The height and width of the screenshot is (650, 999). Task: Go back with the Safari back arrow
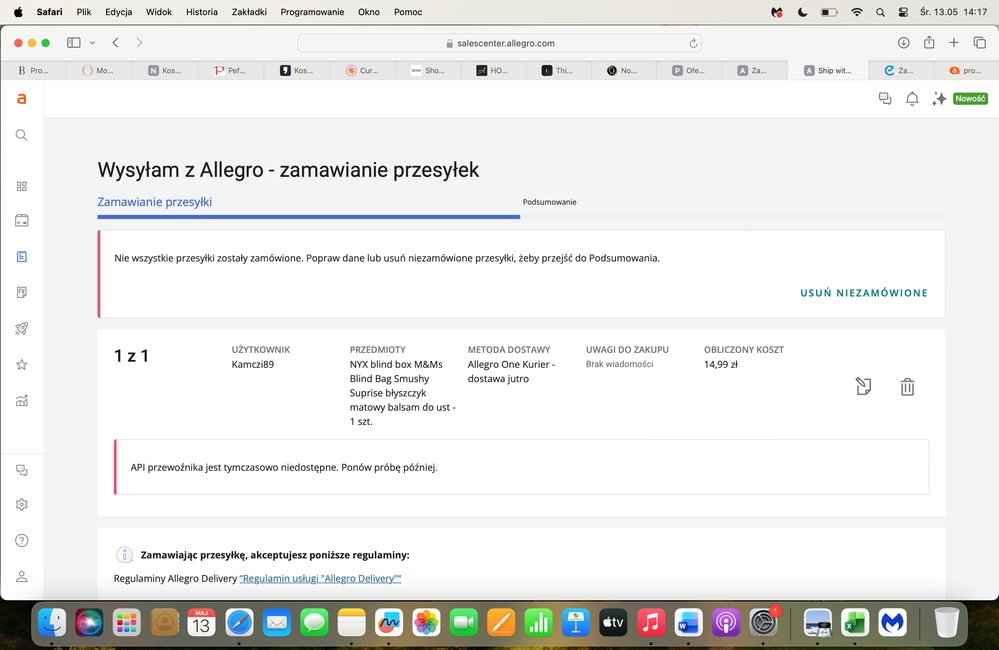tap(115, 43)
